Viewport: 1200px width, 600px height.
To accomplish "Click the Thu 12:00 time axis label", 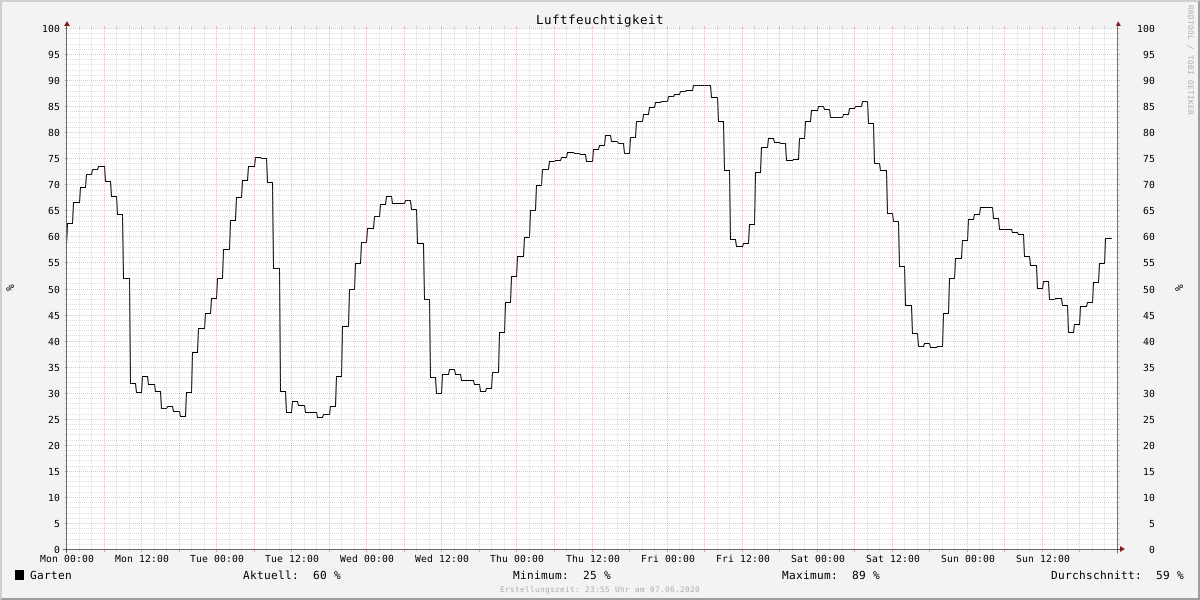I will tap(593, 559).
